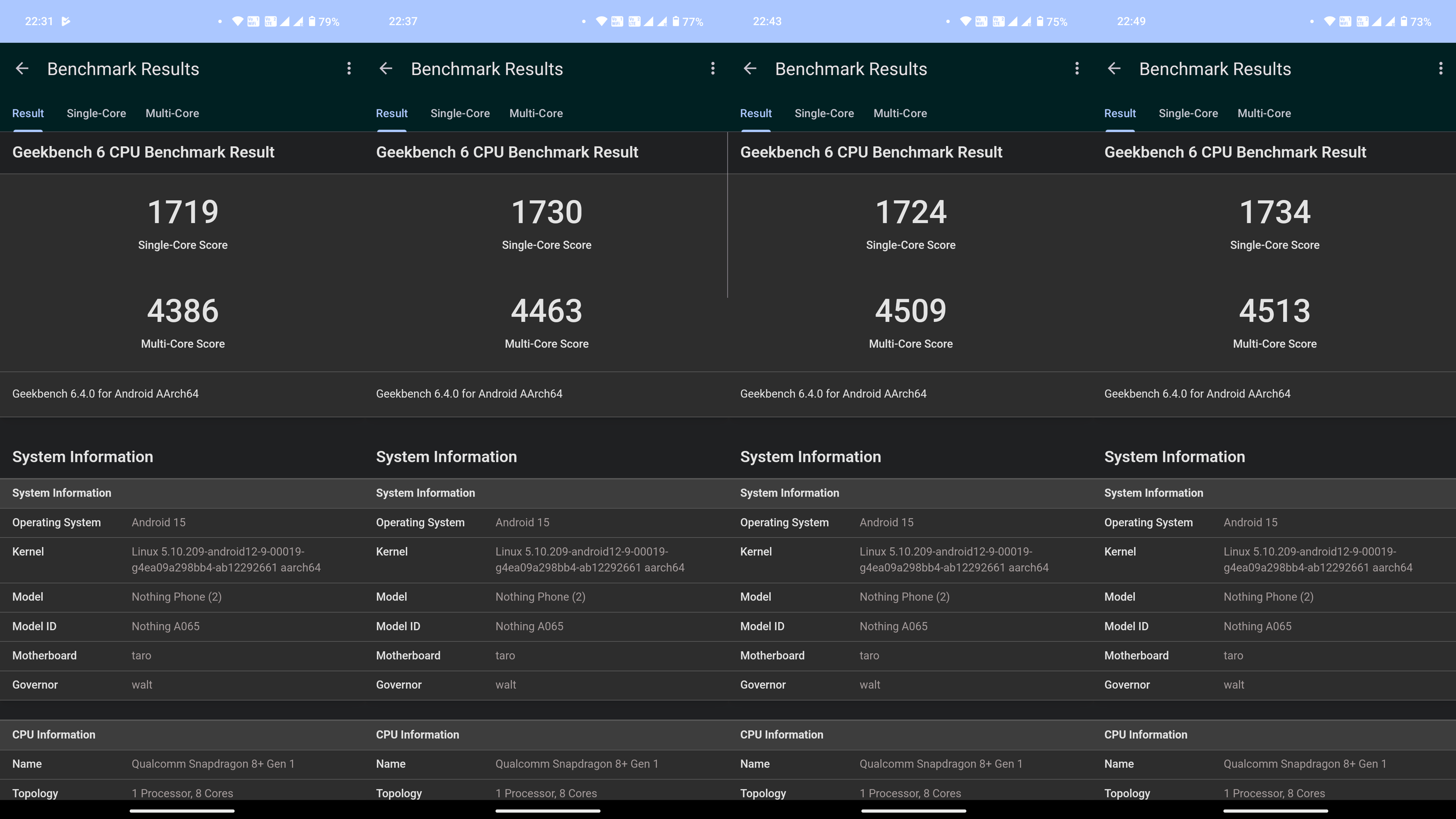Open Single-Core tab in third panel
1456x819 pixels.
(x=824, y=113)
